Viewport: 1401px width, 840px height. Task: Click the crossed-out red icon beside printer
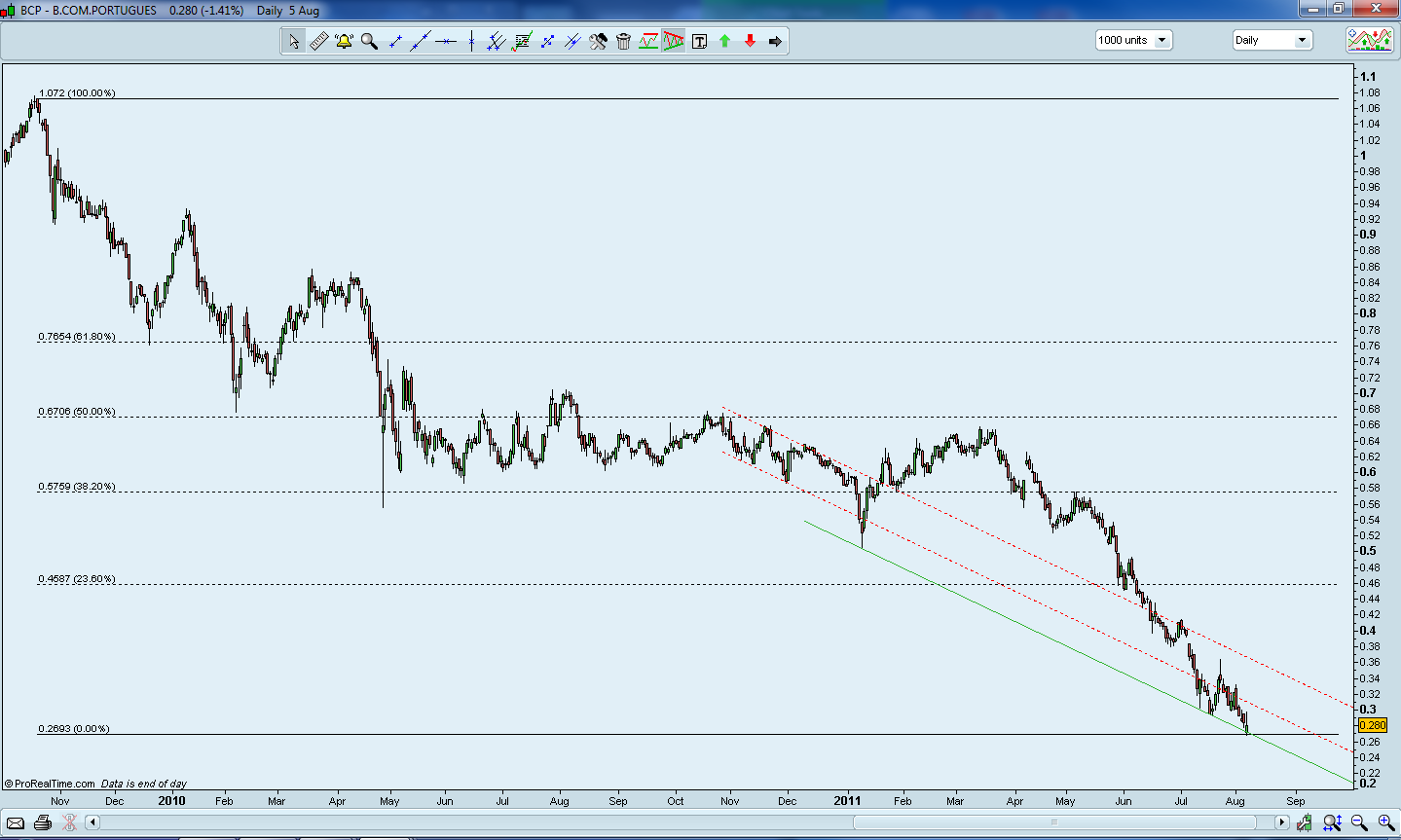click(69, 822)
